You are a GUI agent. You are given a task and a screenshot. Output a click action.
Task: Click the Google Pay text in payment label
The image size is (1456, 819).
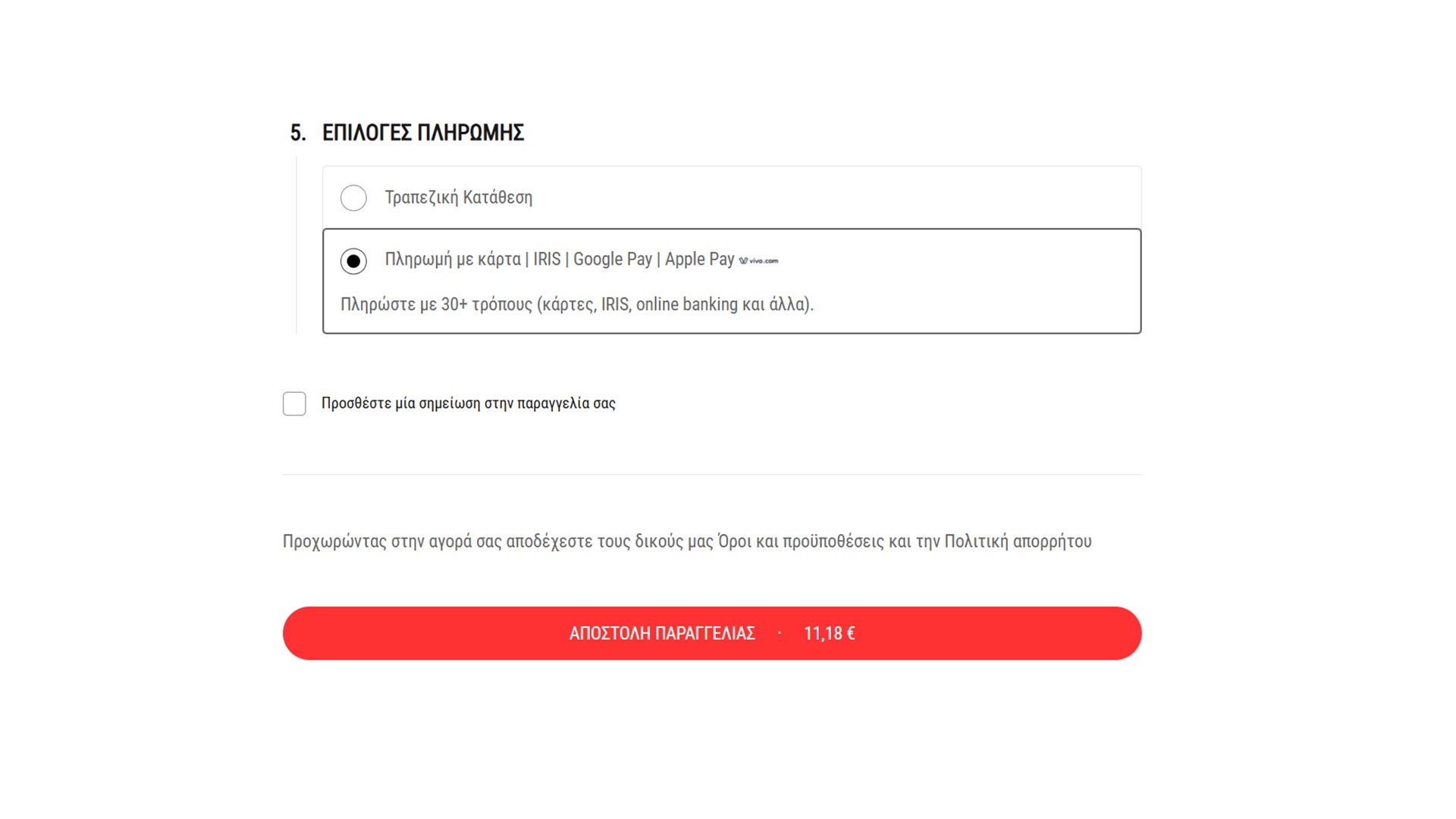[x=612, y=259]
